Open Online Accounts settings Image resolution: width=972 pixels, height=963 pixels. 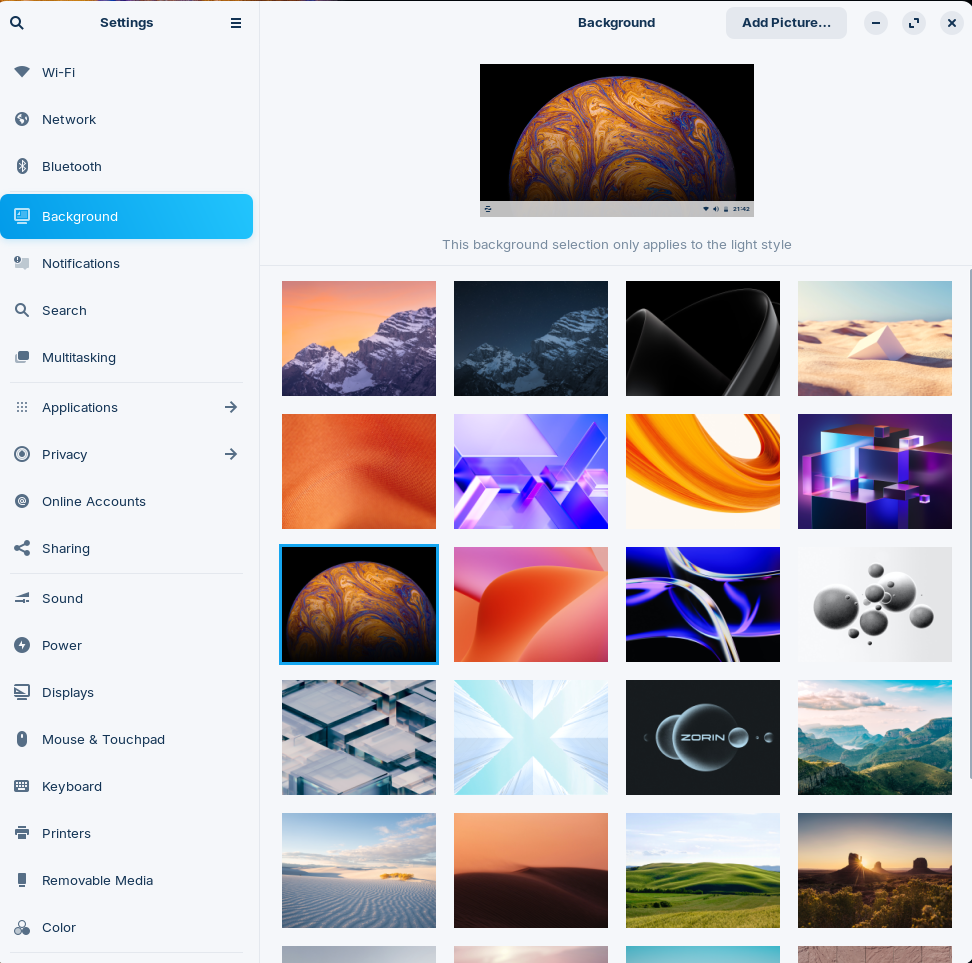[x=94, y=501]
